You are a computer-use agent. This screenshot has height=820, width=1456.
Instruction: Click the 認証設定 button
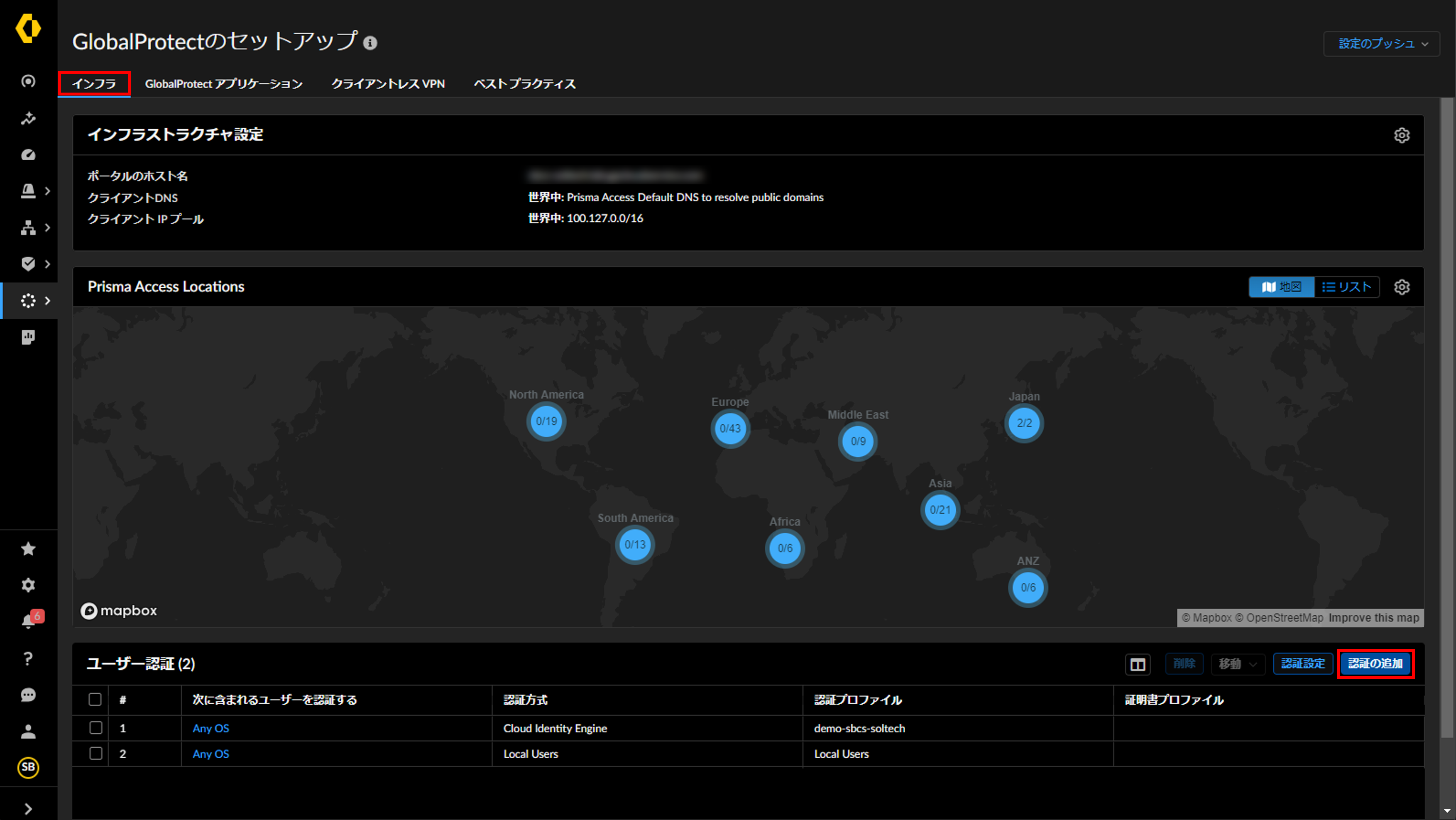pos(1303,663)
